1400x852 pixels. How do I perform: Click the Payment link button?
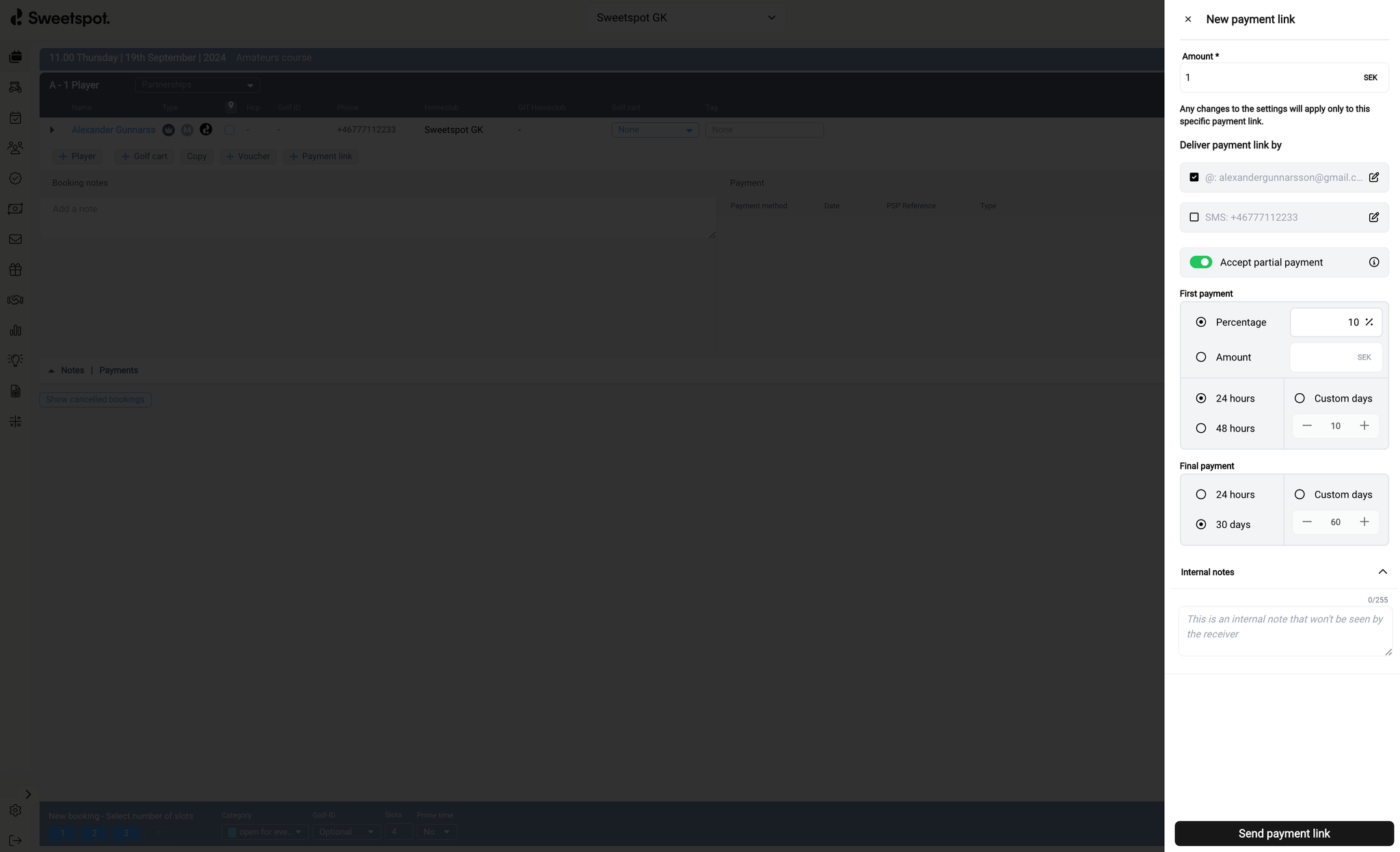[321, 157]
